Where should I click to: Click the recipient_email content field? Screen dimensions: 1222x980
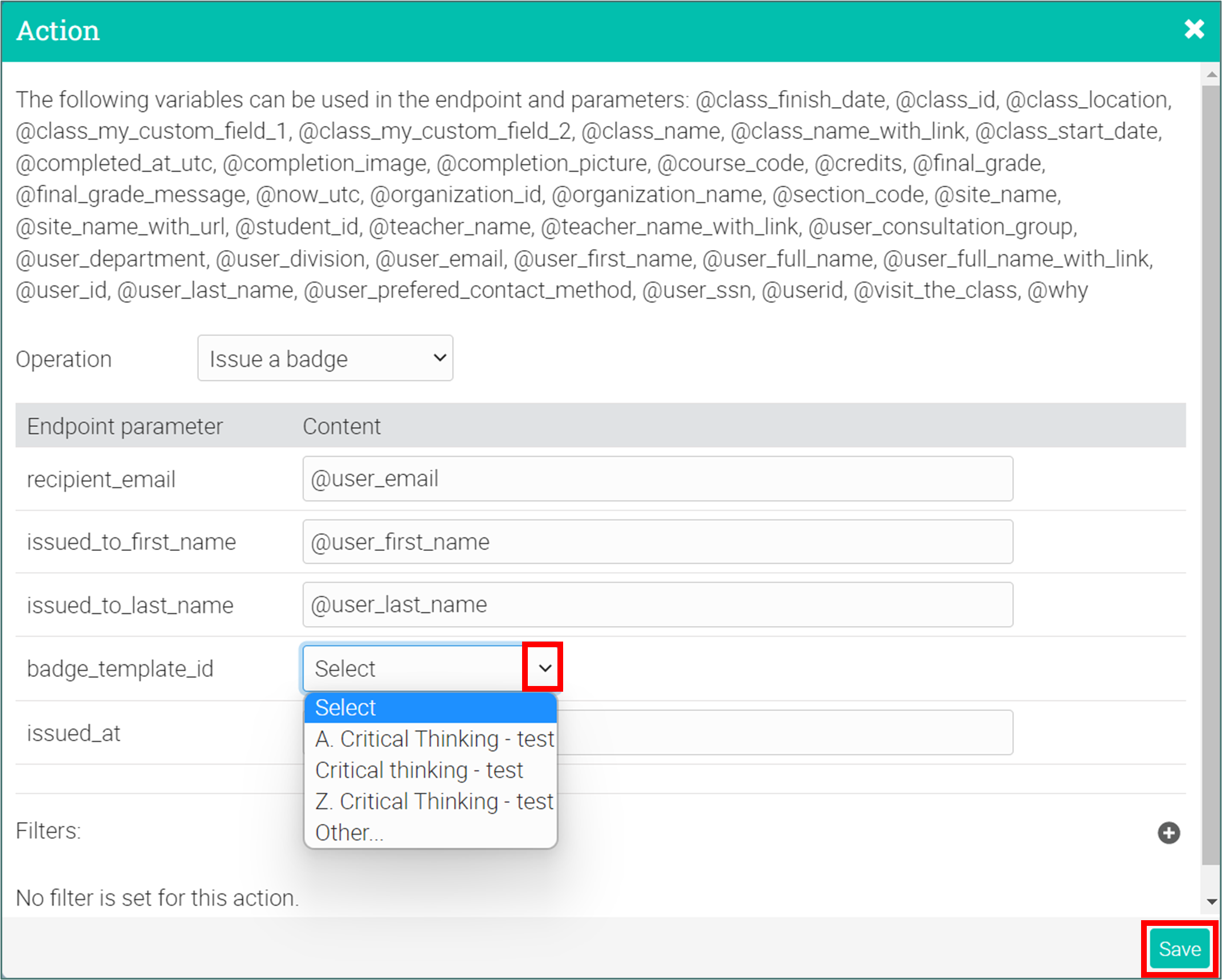pos(657,479)
